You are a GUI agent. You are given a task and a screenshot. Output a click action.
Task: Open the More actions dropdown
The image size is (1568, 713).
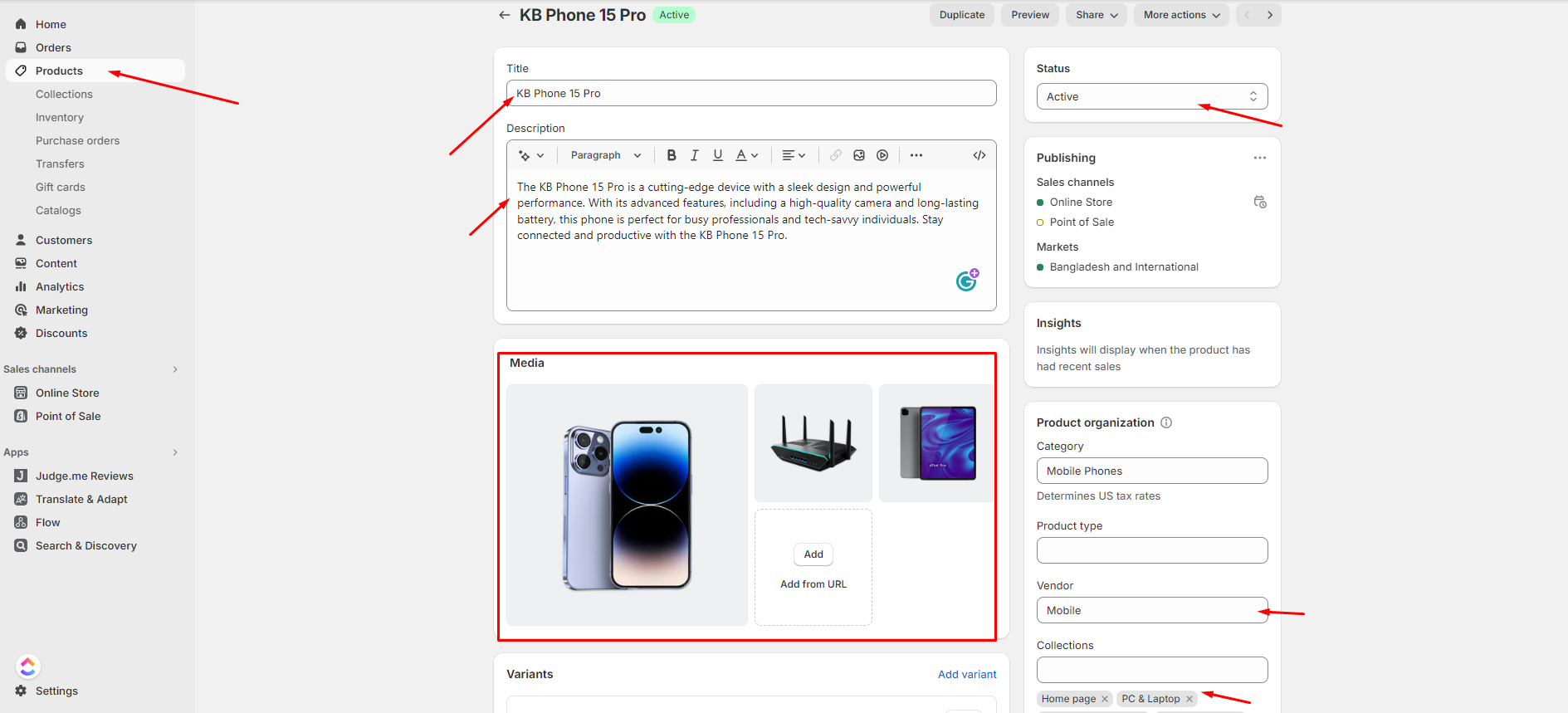1181,15
